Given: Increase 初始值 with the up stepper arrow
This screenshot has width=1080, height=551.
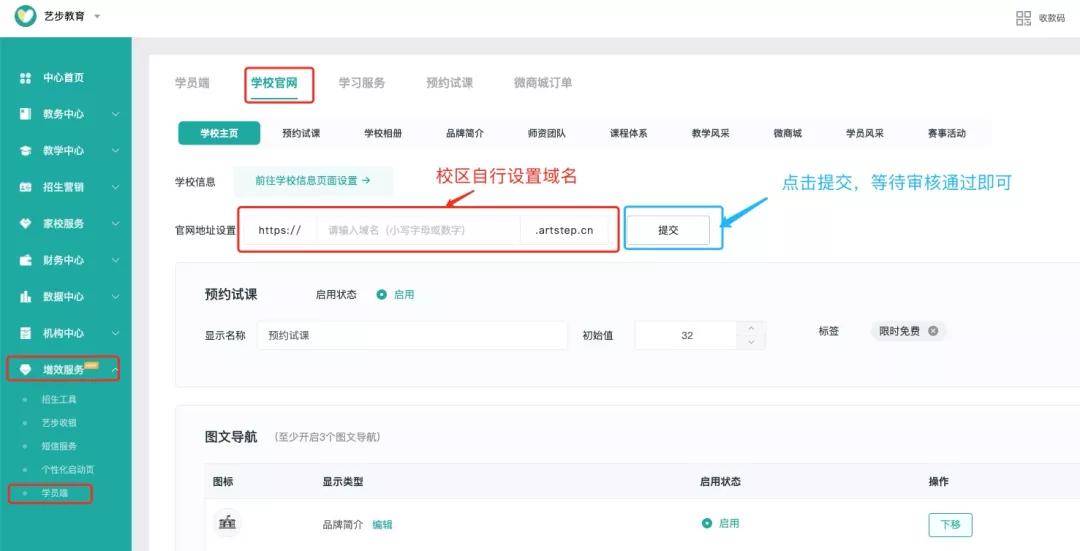Looking at the screenshot, I should click(x=751, y=329).
